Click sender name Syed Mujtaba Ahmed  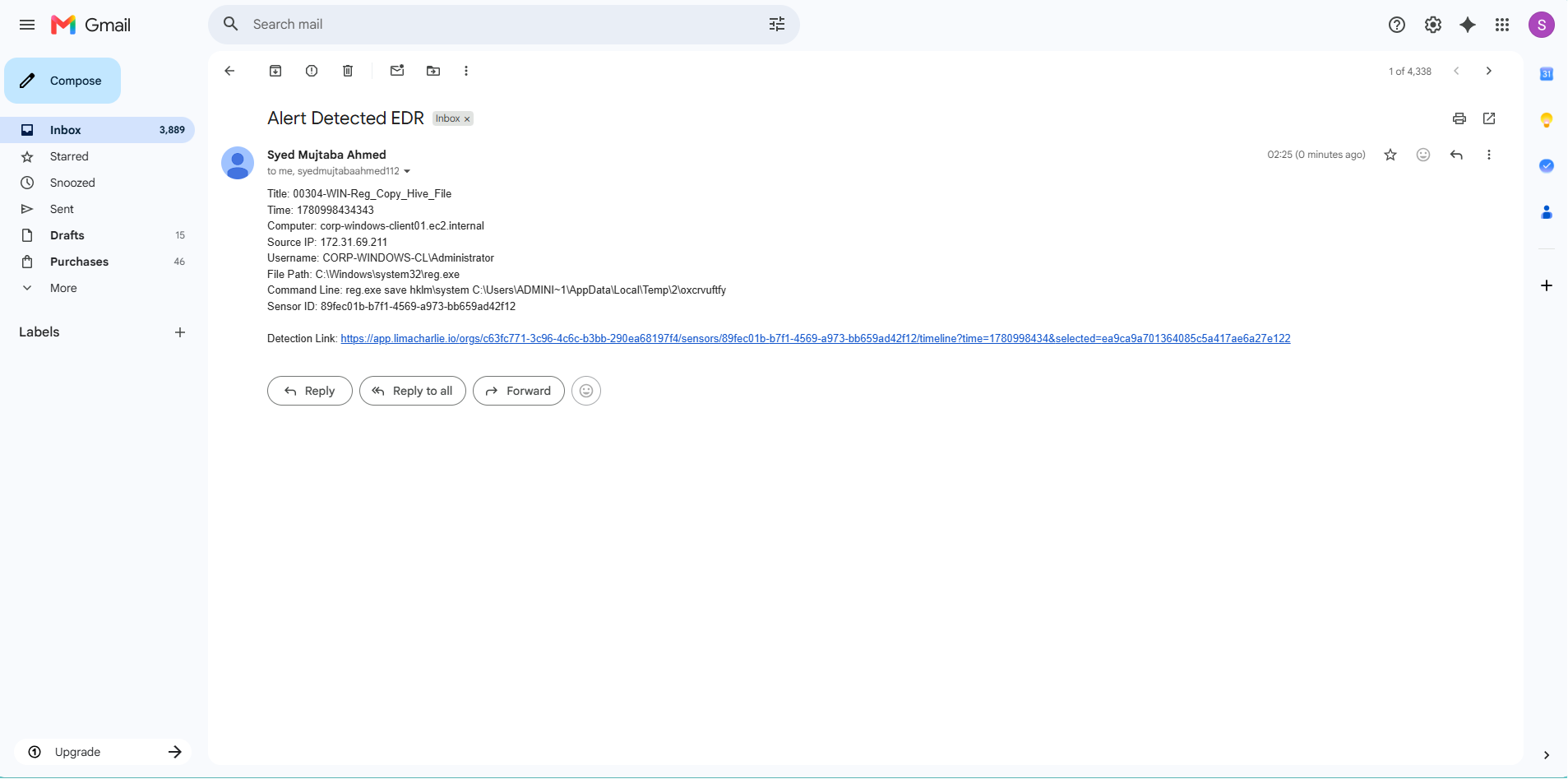[x=326, y=155]
